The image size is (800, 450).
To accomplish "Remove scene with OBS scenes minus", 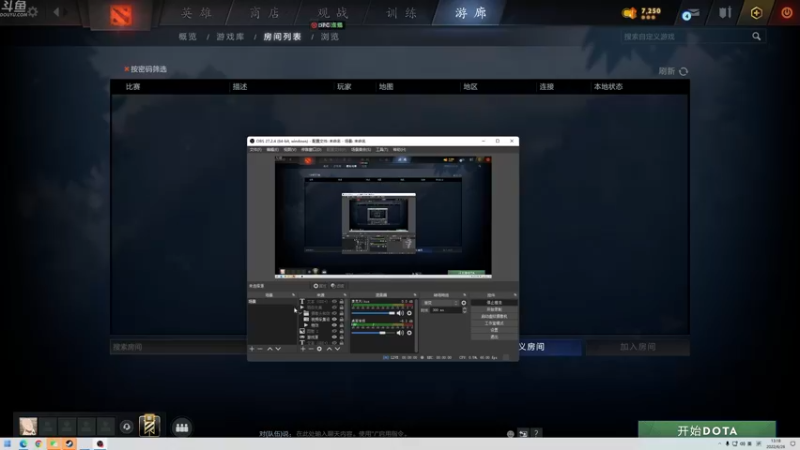I will coord(260,349).
